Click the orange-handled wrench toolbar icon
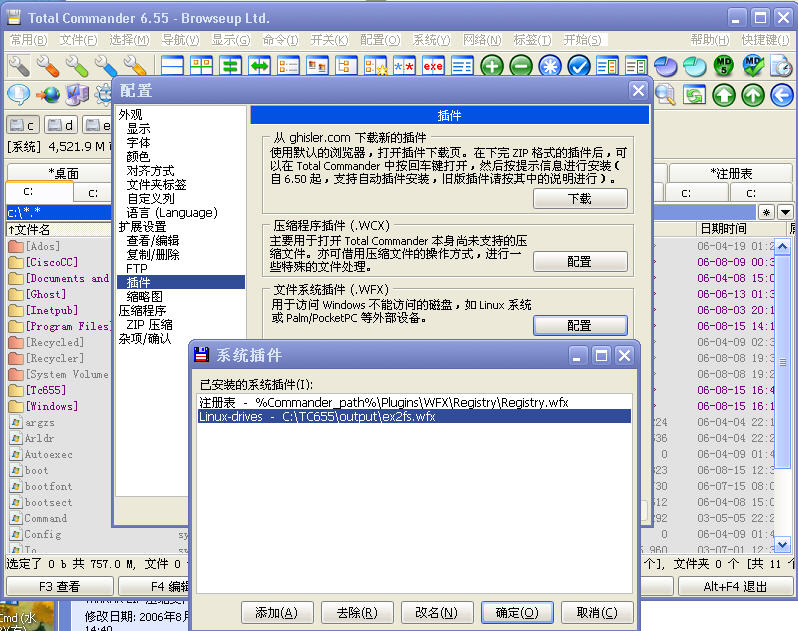 point(48,66)
